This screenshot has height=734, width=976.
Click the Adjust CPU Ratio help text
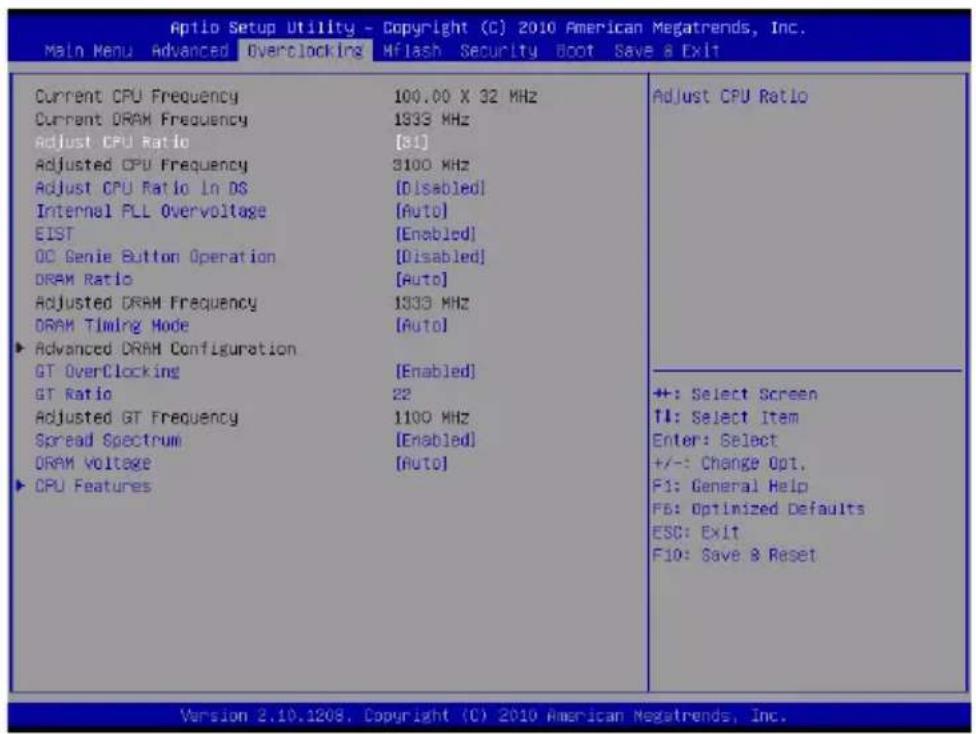tap(730, 97)
